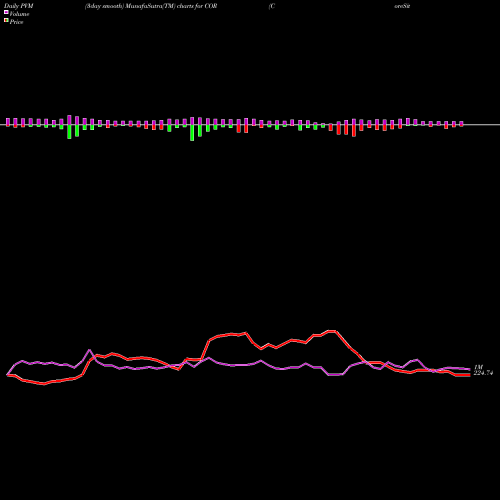Click the Volume legend color swatch
The width and height of the screenshot is (500, 500).
[x=6, y=12]
